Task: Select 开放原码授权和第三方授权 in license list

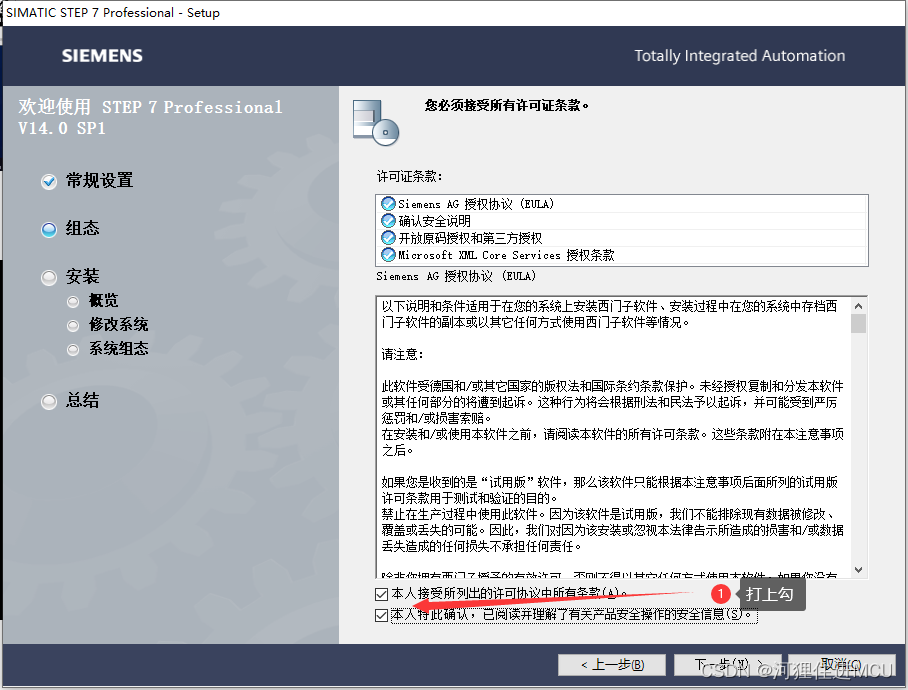Action: [x=622, y=238]
